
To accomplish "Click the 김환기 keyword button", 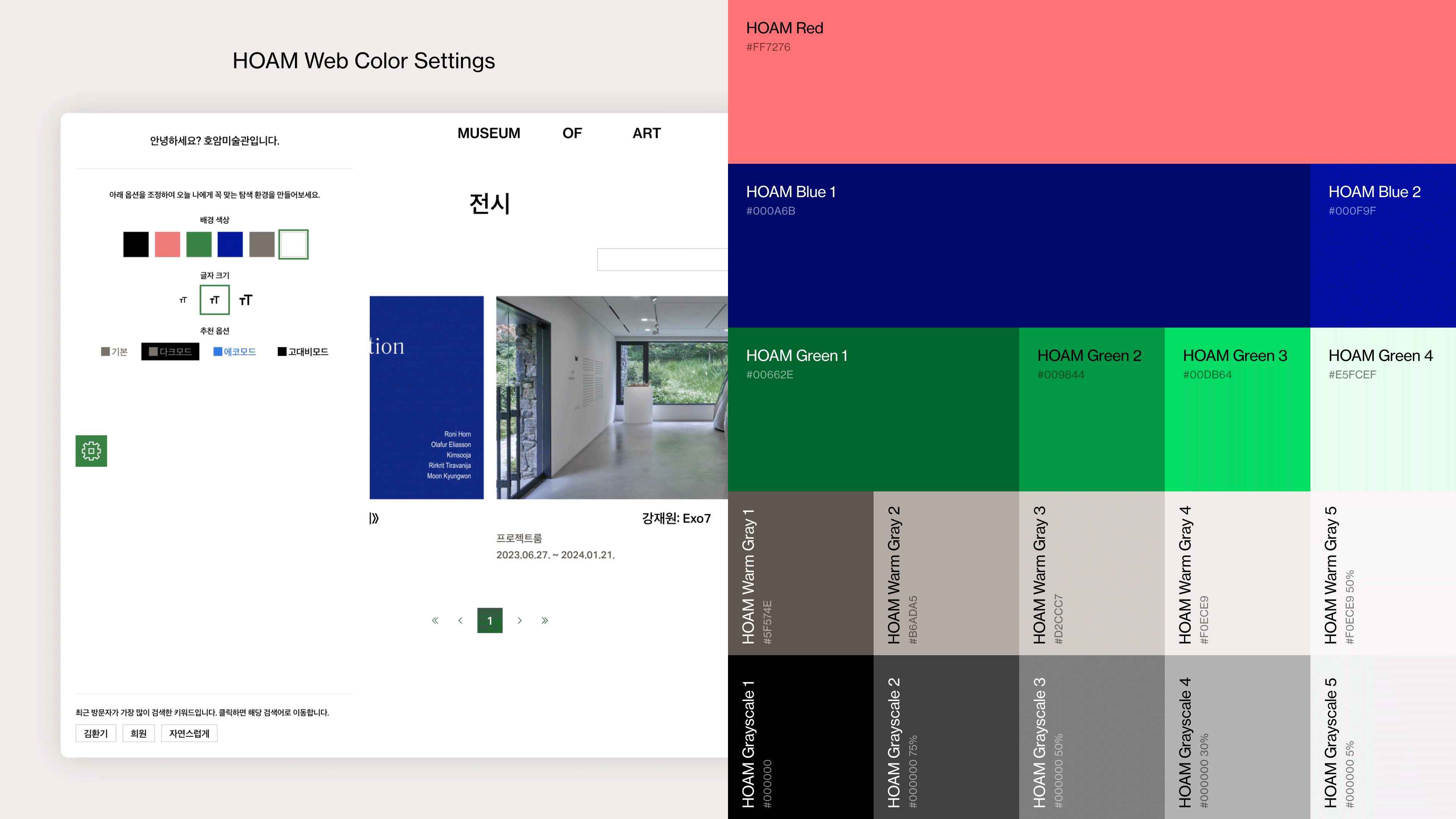I will click(x=96, y=733).
